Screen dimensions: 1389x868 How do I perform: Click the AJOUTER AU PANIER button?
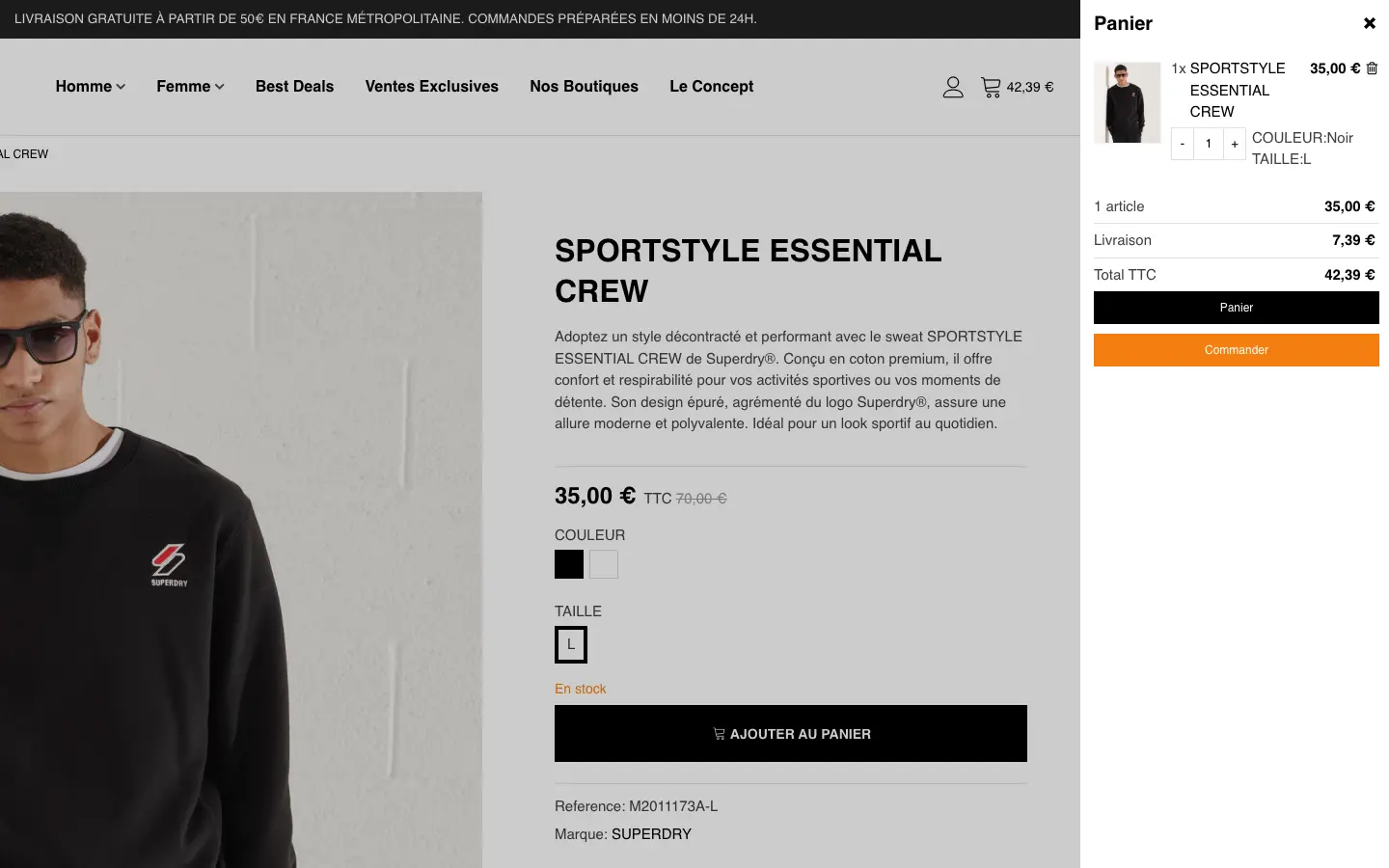pos(790,734)
